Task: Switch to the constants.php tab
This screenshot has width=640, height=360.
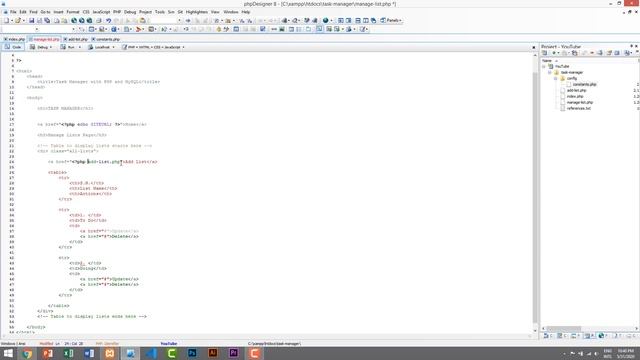Action: tap(106, 39)
